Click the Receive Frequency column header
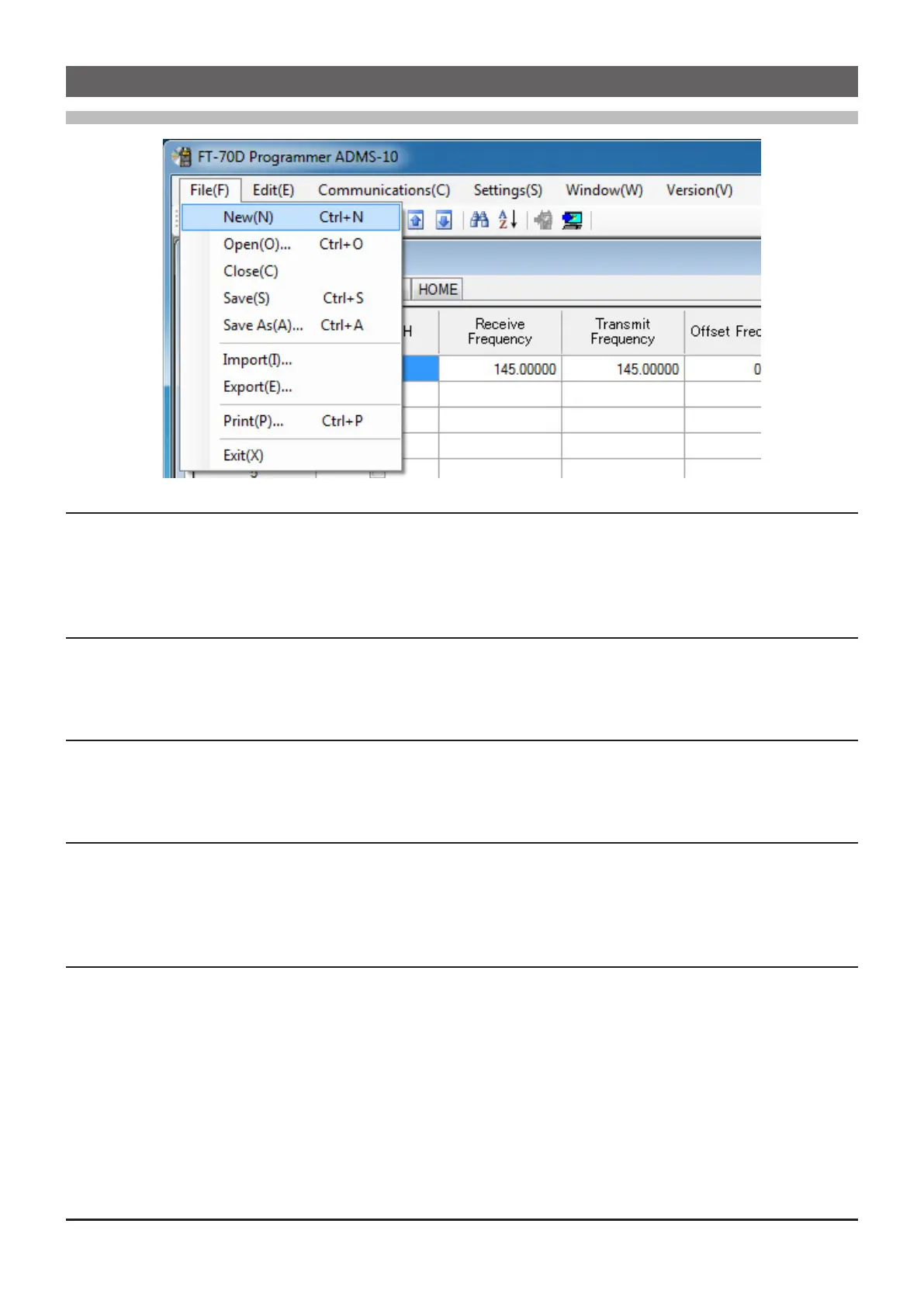Image resolution: width=924 pixels, height=1307 pixels. 500,332
